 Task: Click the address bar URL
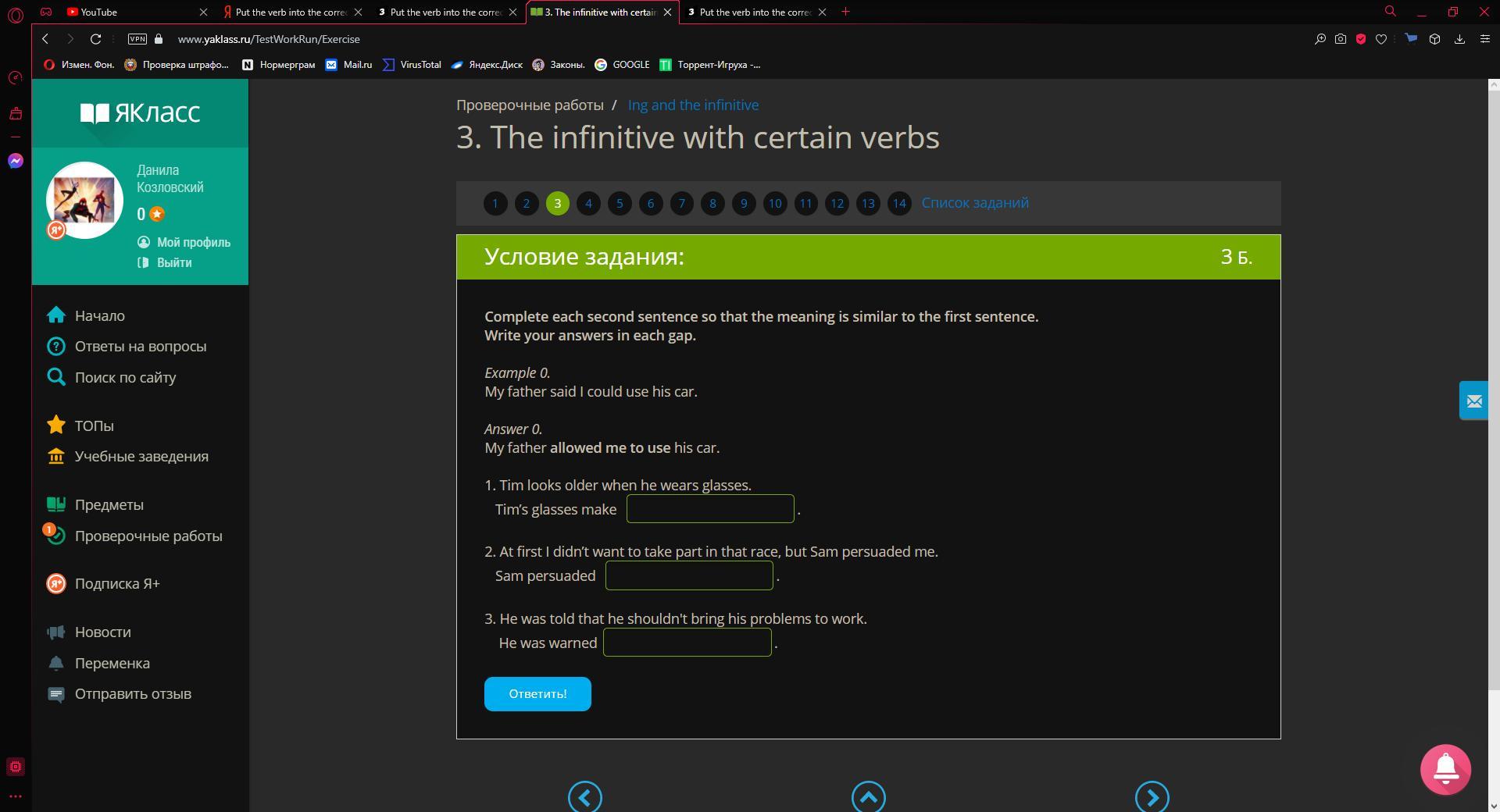click(269, 39)
